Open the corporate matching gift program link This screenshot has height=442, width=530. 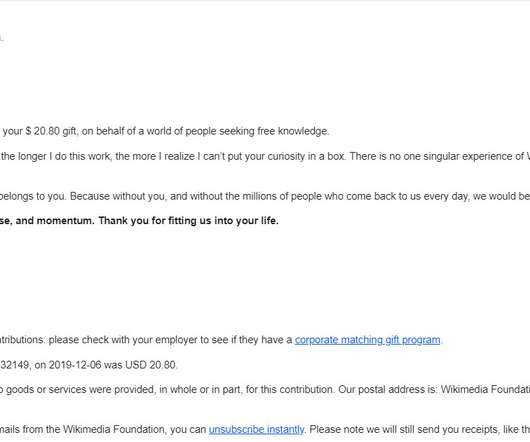367,340
